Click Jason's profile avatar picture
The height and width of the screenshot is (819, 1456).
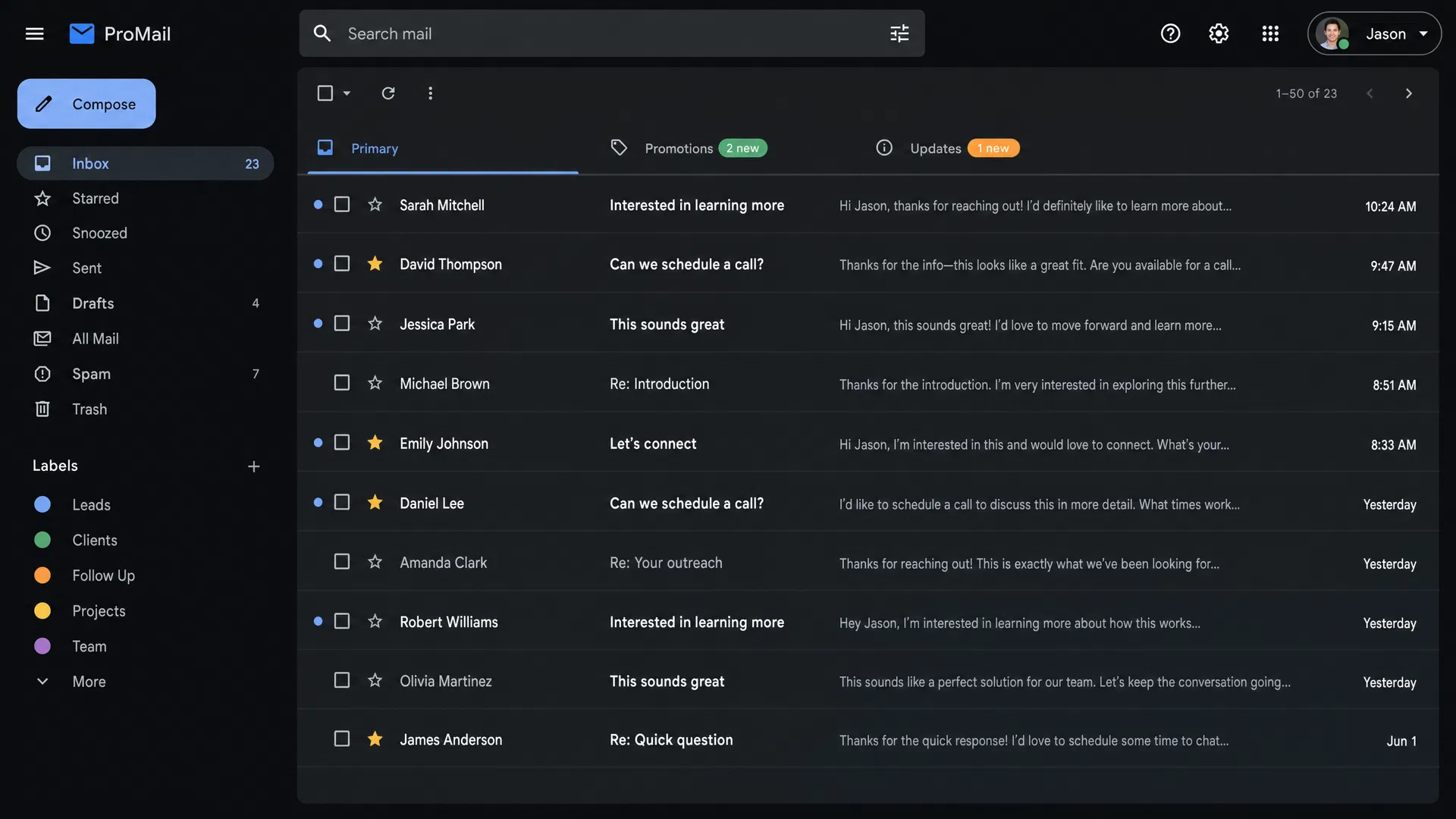(1332, 33)
